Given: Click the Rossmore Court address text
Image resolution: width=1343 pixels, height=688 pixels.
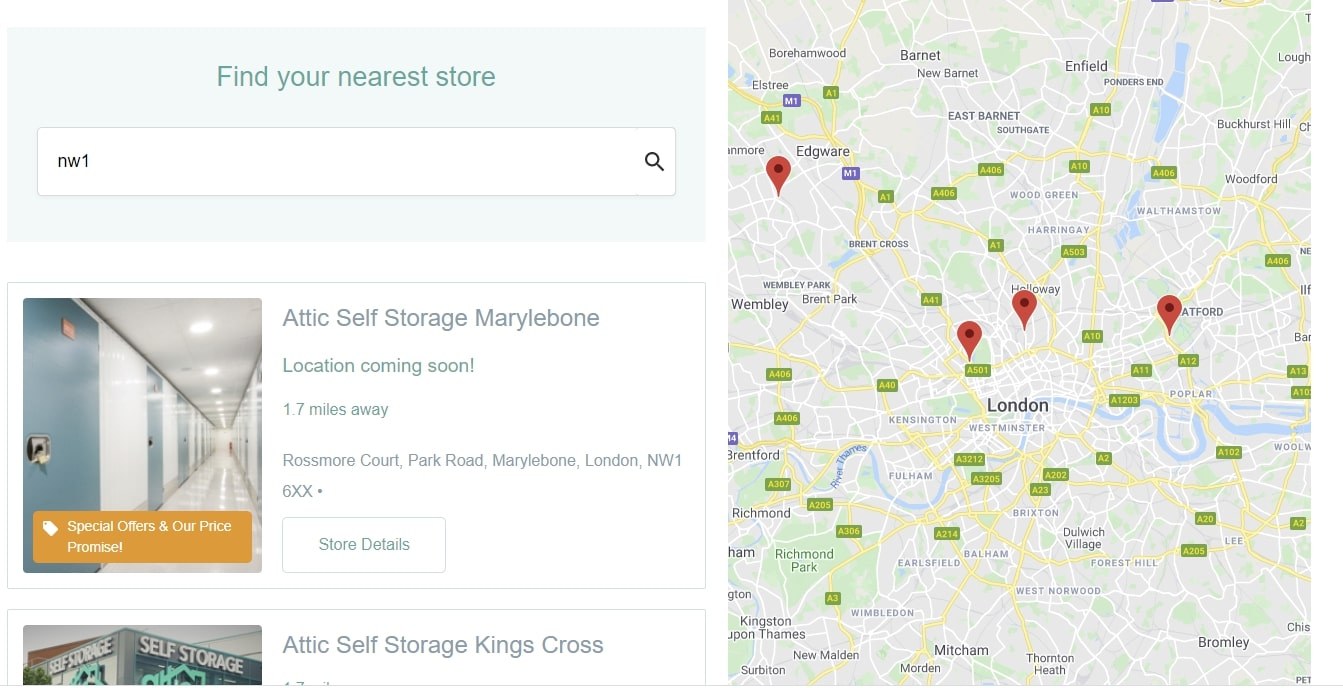Looking at the screenshot, I should pyautogui.click(x=482, y=476).
